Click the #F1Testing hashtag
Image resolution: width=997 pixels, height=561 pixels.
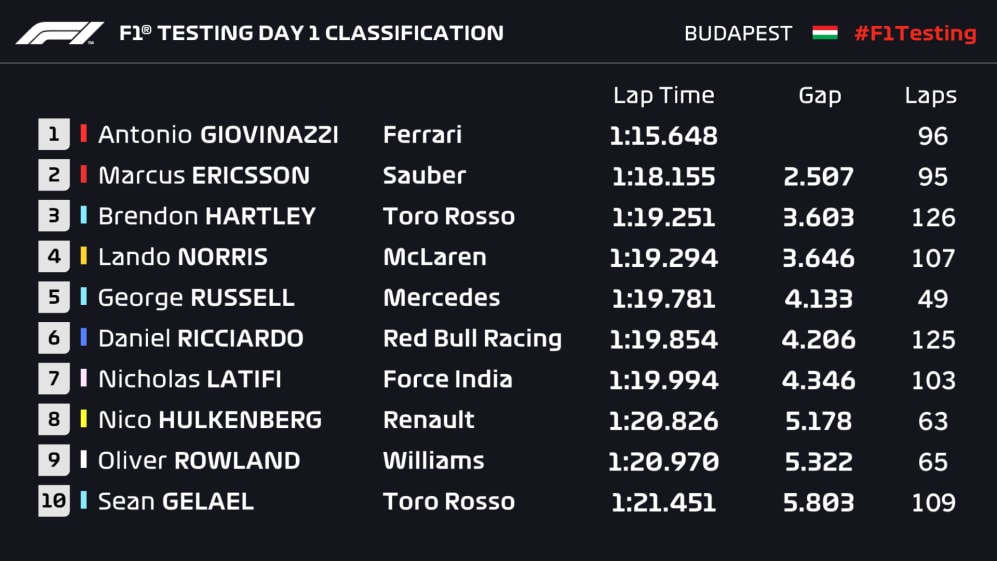914,33
